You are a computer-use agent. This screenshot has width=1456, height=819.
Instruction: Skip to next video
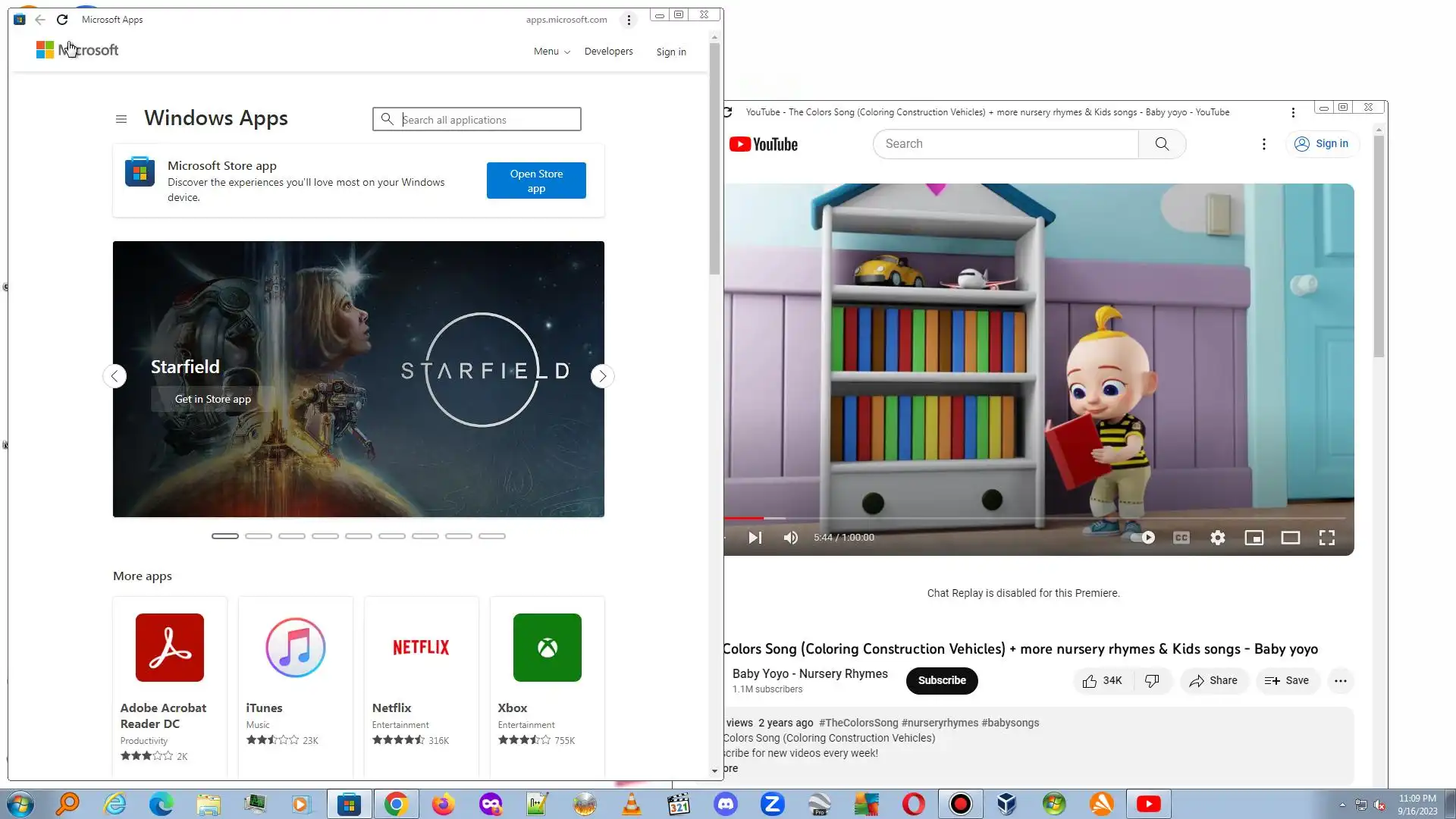pos(755,538)
